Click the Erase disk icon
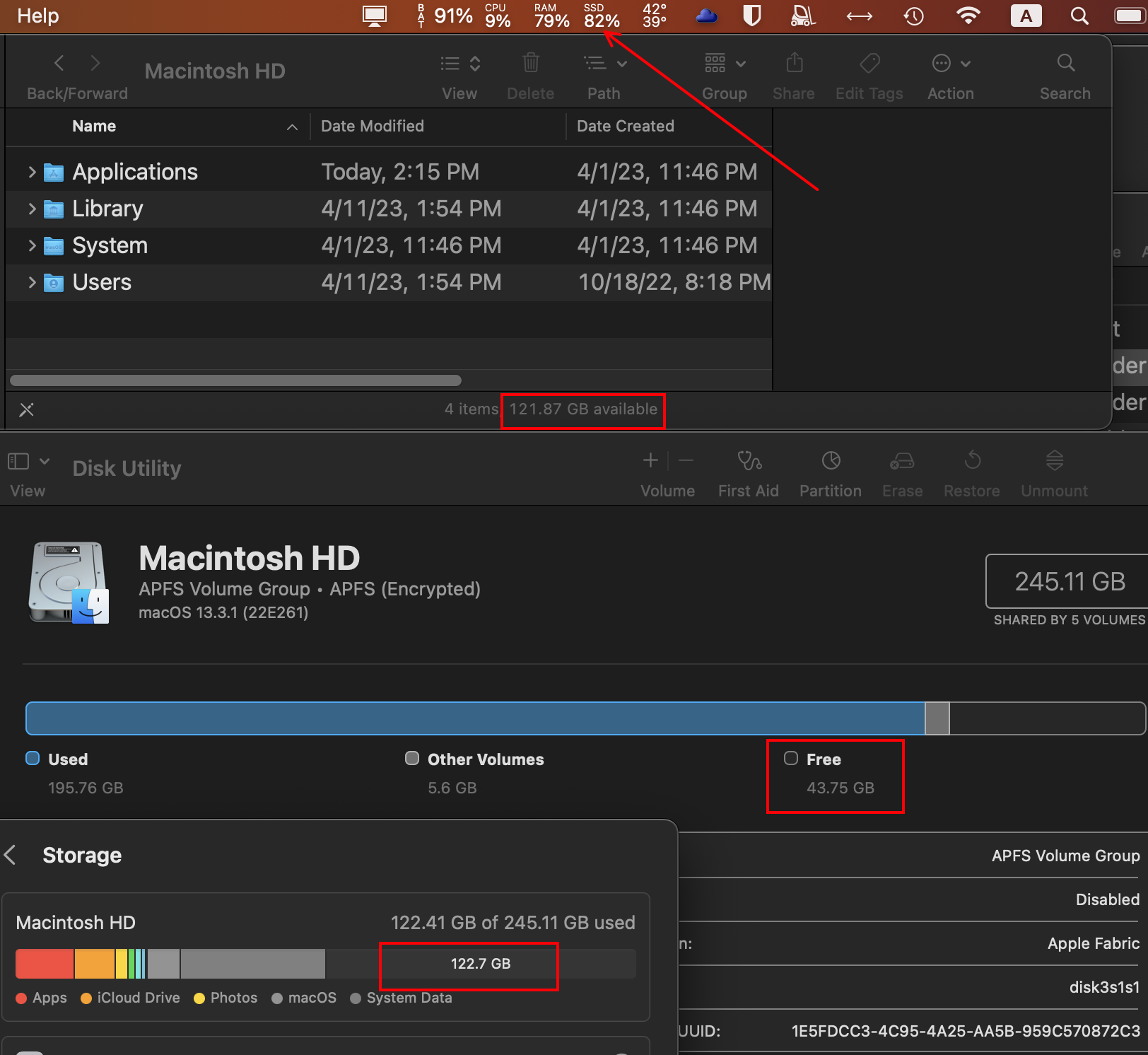The width and height of the screenshot is (1148, 1055). (x=902, y=461)
